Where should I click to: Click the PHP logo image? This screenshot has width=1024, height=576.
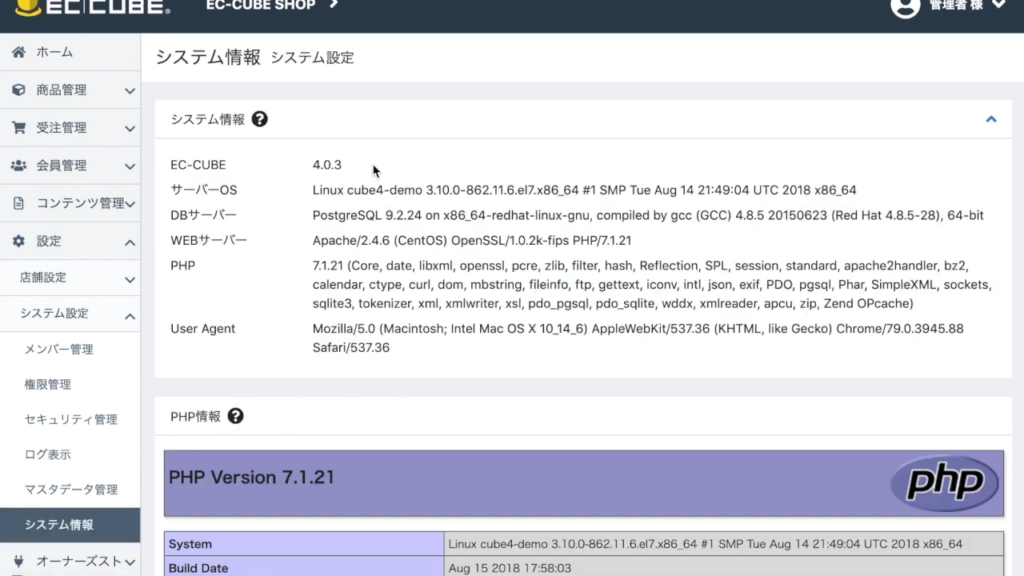click(x=944, y=482)
